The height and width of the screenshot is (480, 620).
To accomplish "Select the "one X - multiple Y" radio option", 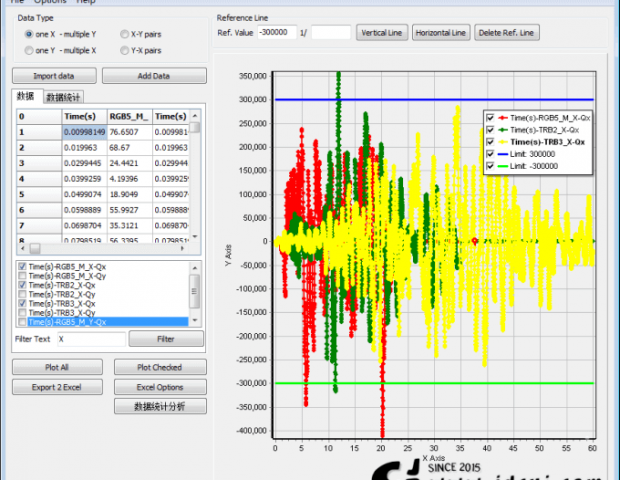I will tap(29, 33).
